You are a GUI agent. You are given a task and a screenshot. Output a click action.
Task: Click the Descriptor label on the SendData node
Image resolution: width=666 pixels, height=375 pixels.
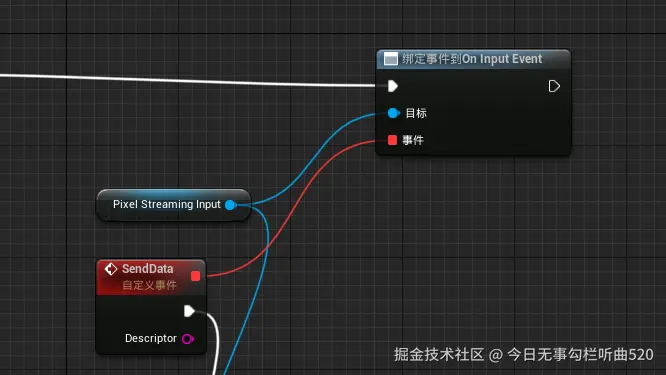(151, 338)
